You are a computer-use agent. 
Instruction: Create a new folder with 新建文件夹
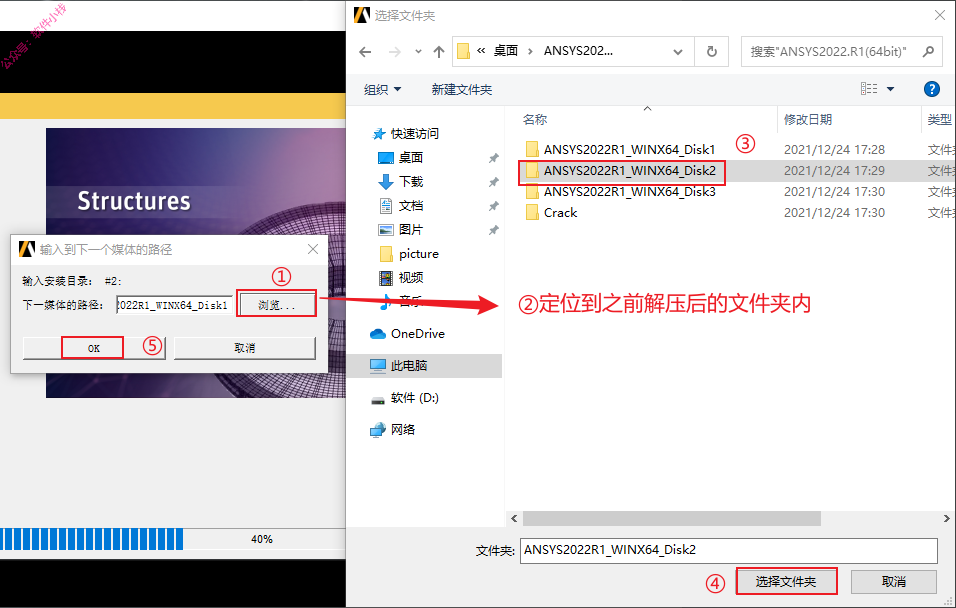coord(462,90)
